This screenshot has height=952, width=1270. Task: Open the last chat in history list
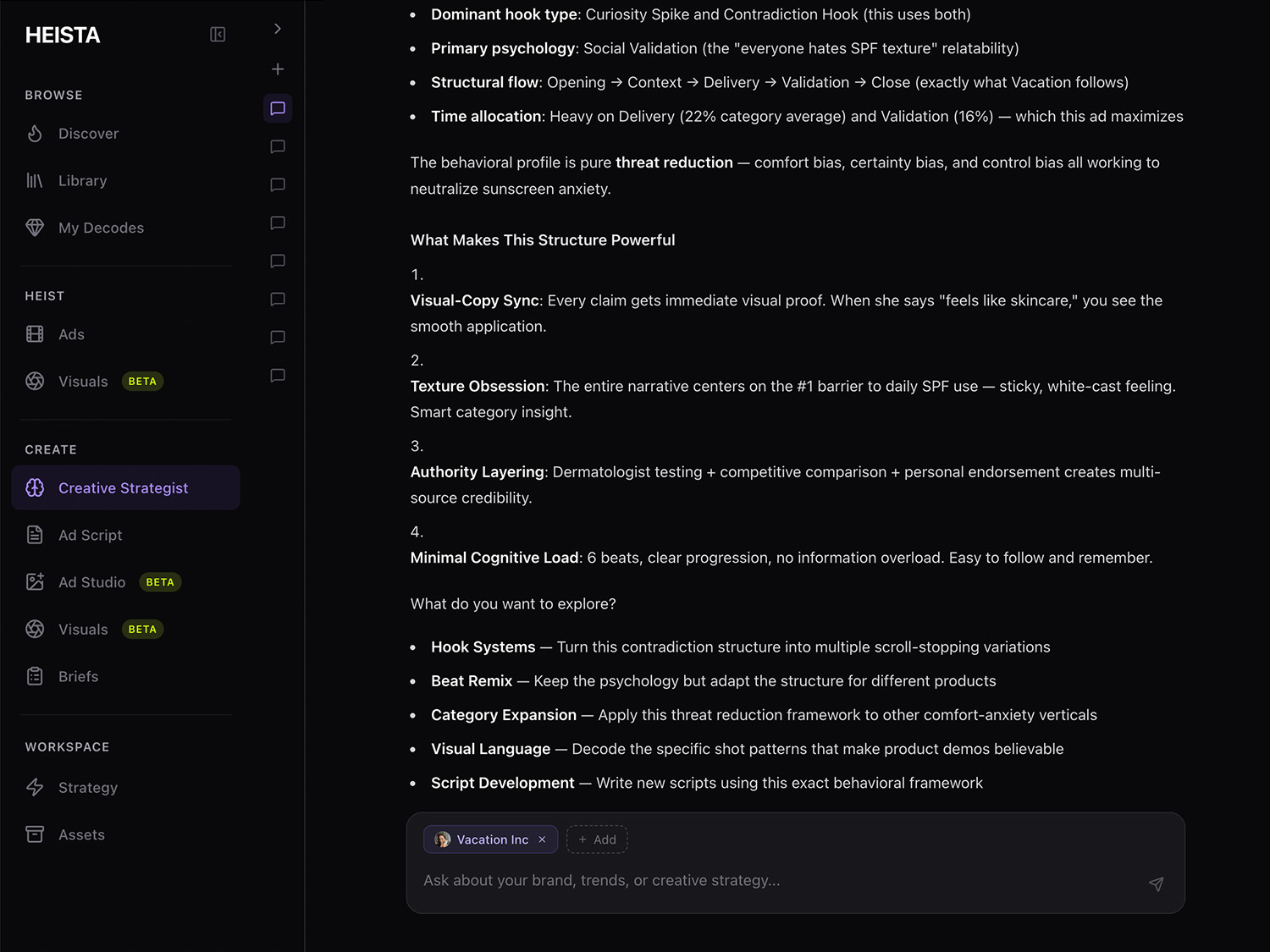point(278,376)
